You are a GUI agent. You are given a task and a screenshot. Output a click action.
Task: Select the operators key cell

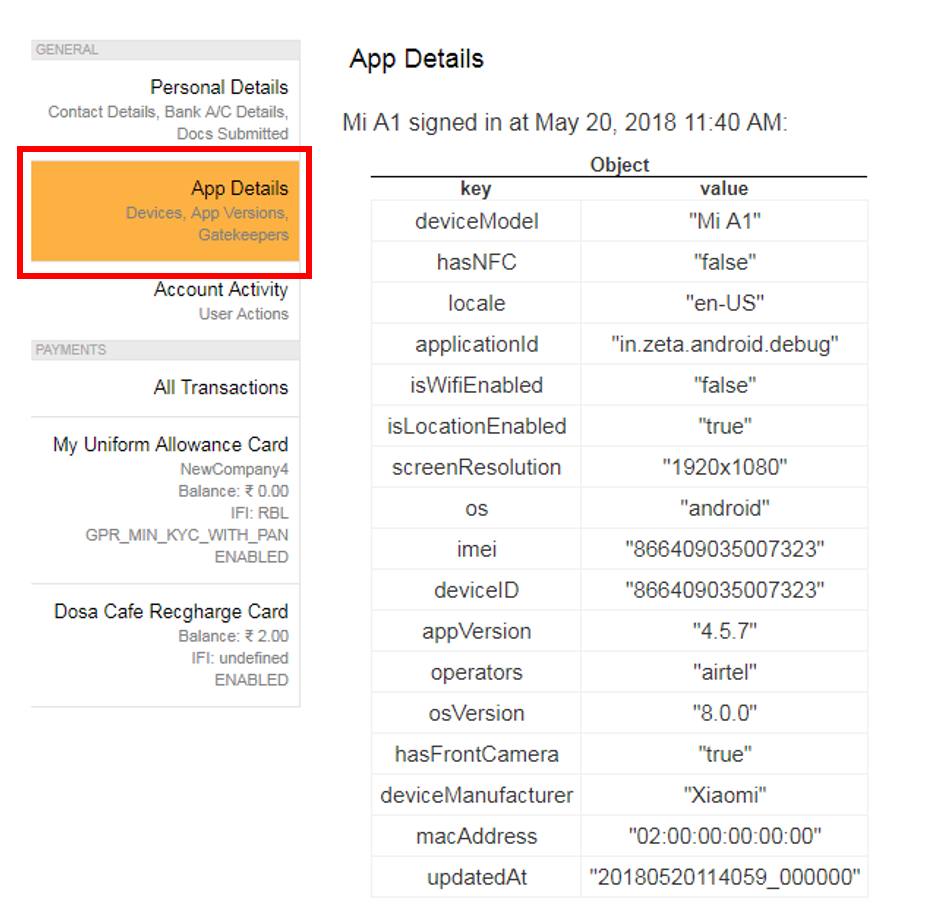[x=476, y=672]
